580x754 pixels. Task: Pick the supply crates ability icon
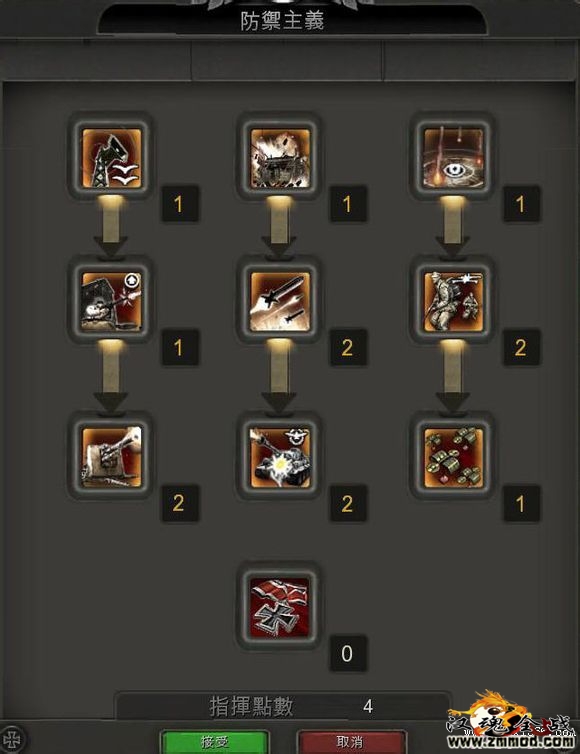click(x=453, y=456)
